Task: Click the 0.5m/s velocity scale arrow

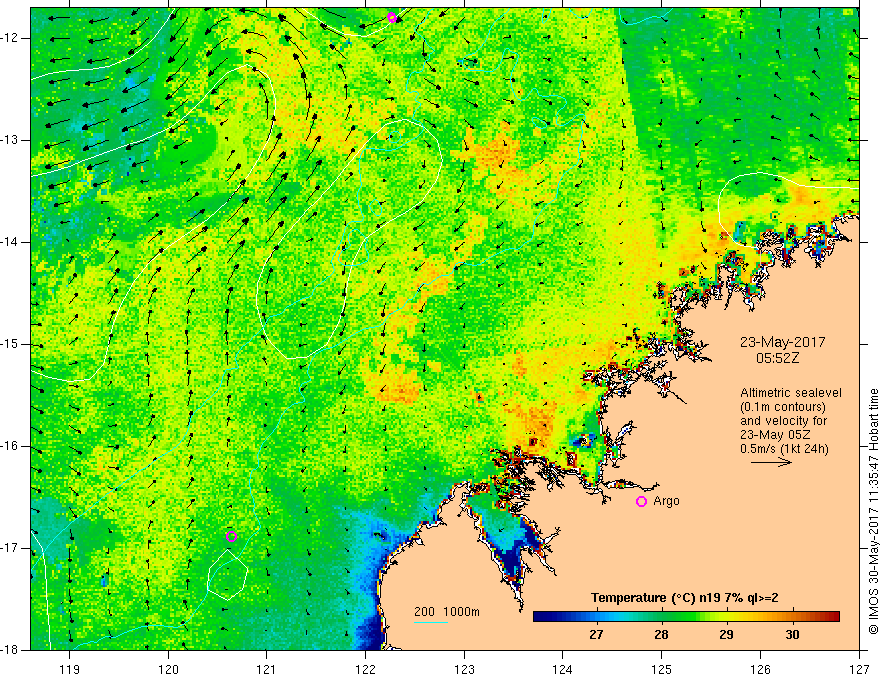Action: click(x=772, y=462)
